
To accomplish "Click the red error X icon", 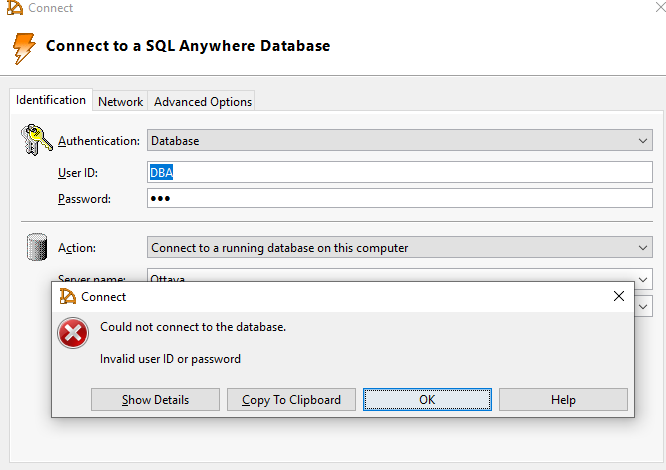I will 73,334.
